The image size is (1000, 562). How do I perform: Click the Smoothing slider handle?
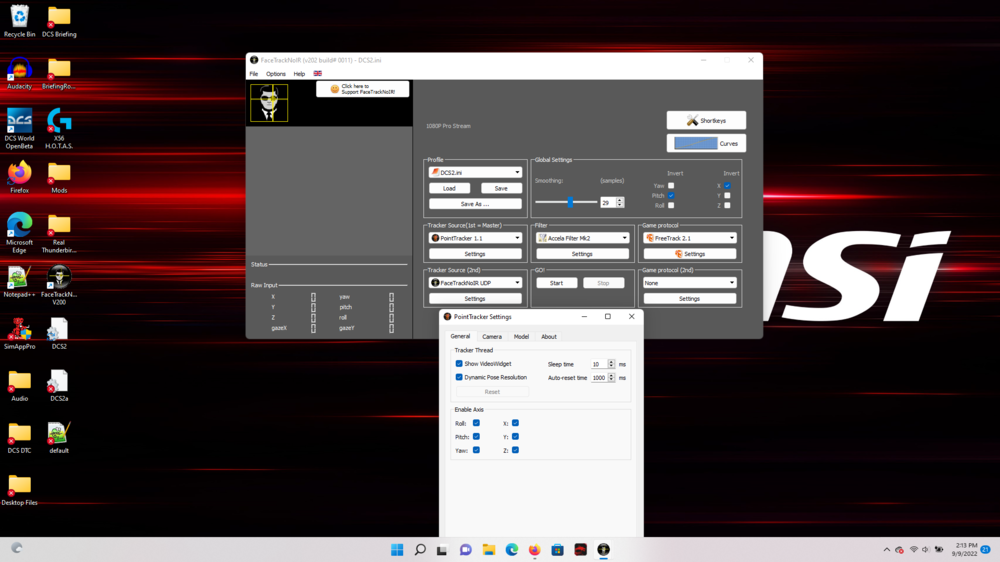pyautogui.click(x=570, y=202)
